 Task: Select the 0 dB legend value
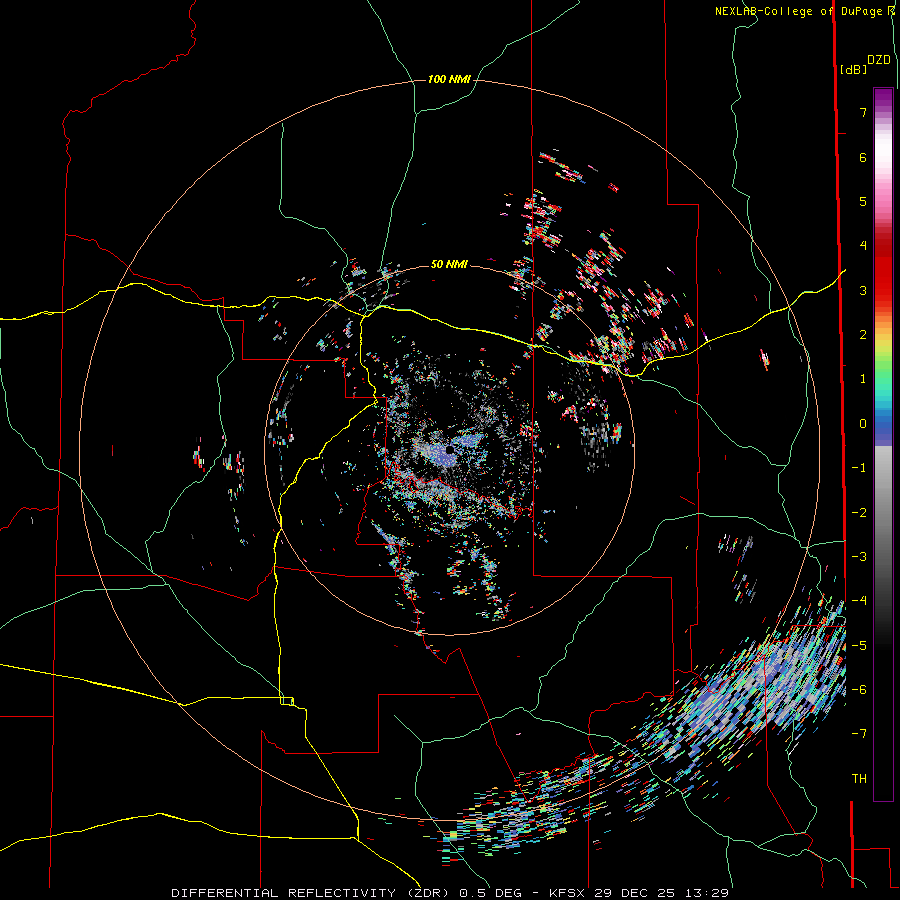tap(863, 424)
